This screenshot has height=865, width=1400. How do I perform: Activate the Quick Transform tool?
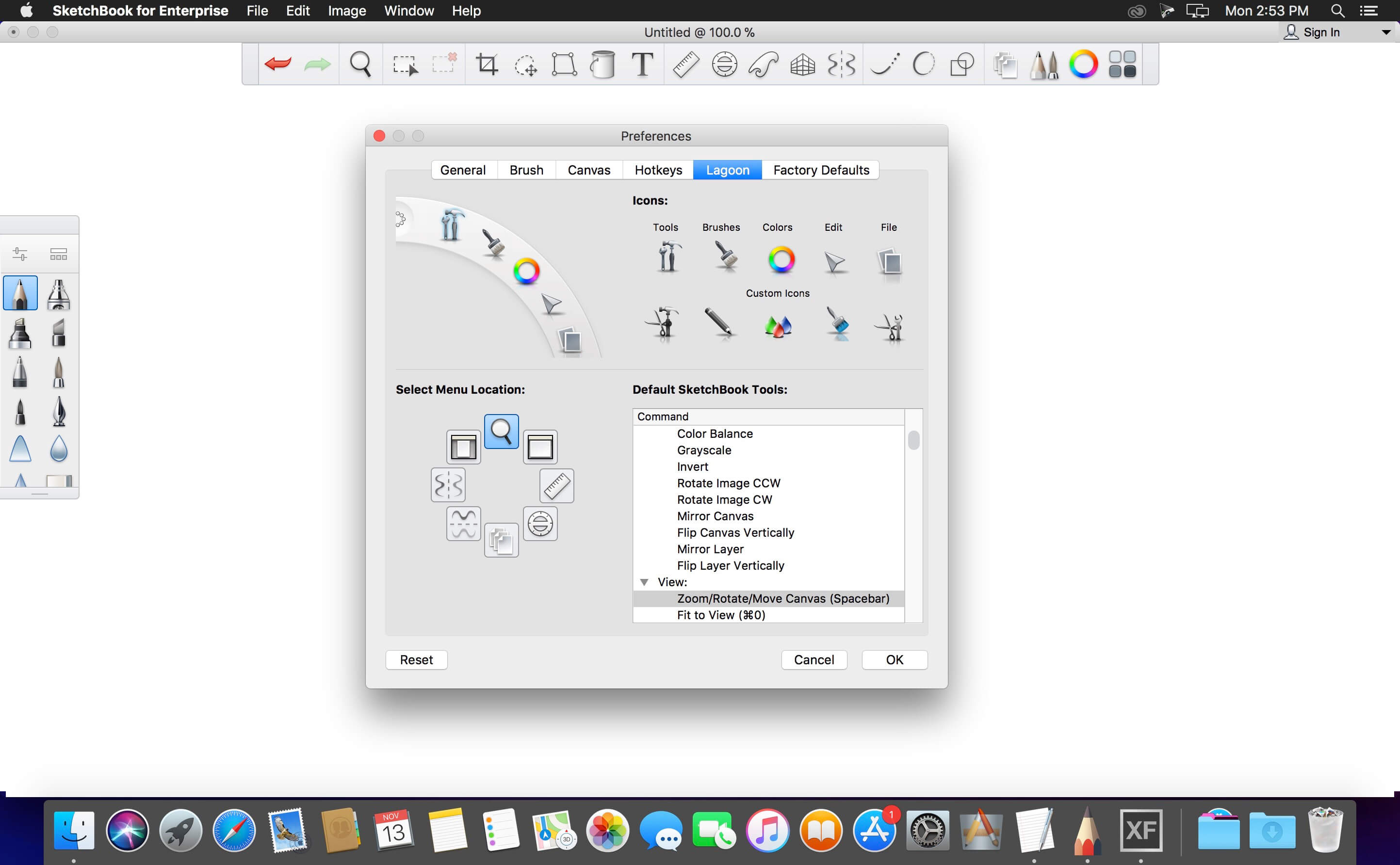pos(525,65)
